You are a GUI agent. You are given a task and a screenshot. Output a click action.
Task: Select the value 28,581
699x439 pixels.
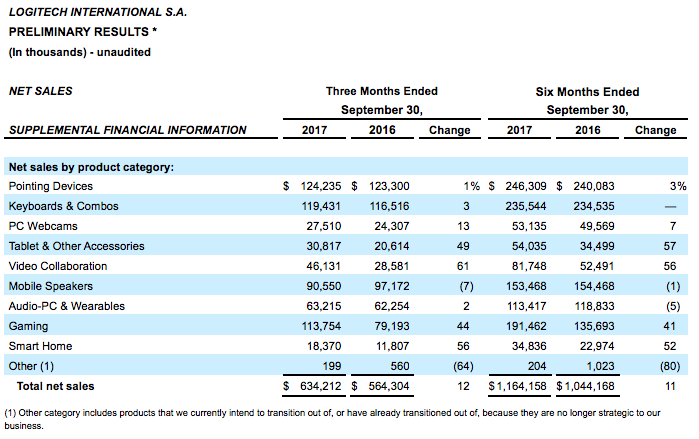392,266
